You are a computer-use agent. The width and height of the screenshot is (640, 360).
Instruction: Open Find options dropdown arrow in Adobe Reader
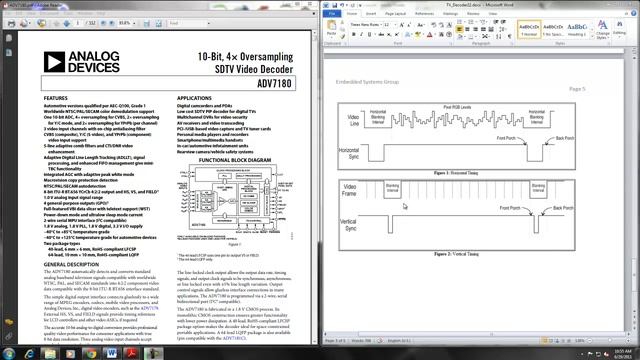click(209, 23)
